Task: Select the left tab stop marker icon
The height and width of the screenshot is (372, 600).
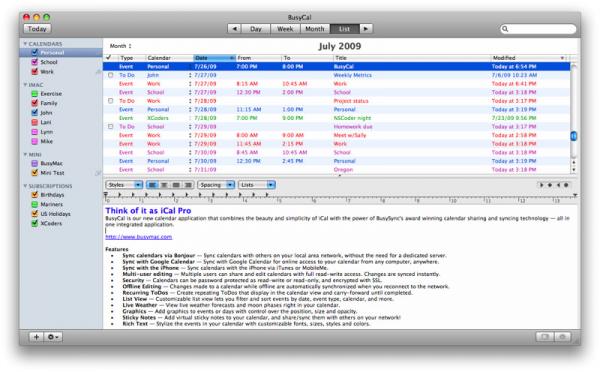Action: pos(541,185)
